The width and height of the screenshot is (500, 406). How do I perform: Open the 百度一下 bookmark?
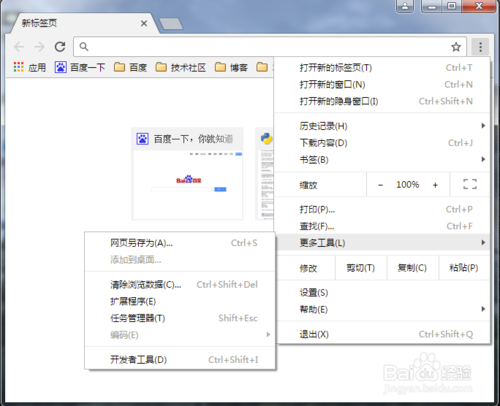click(x=80, y=67)
